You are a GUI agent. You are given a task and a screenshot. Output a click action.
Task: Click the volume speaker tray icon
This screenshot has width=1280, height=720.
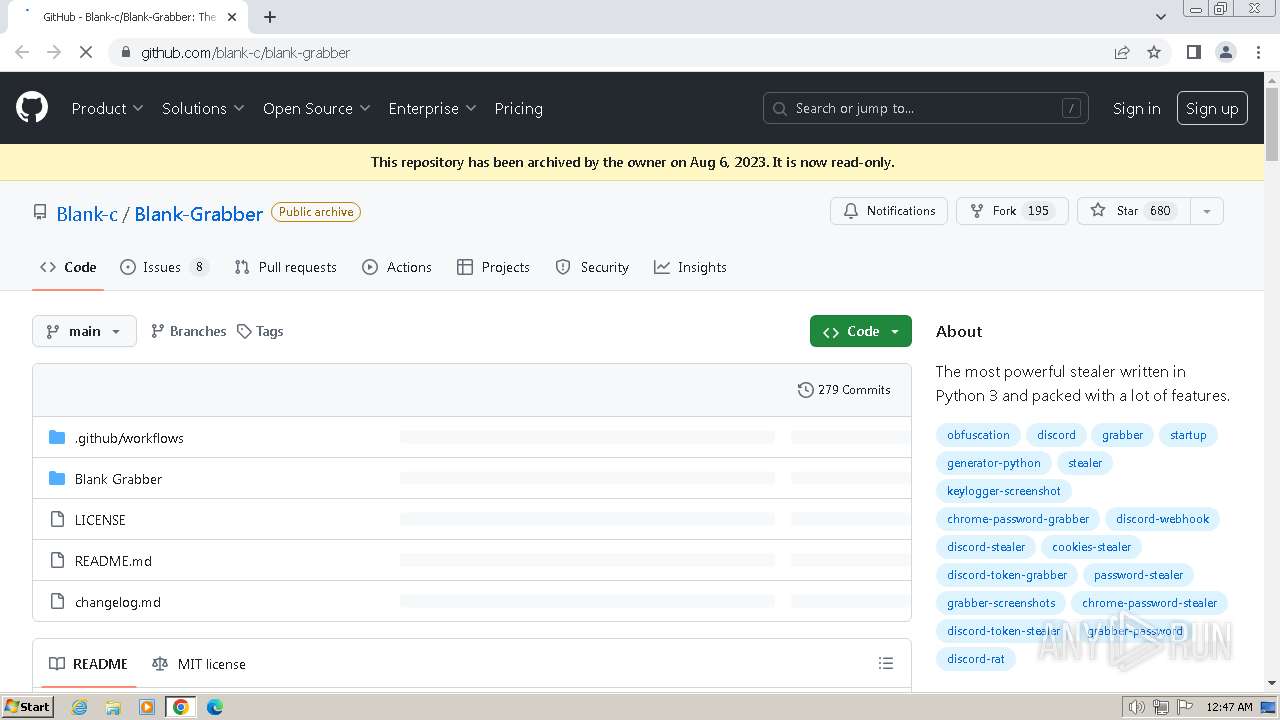click(x=1137, y=707)
